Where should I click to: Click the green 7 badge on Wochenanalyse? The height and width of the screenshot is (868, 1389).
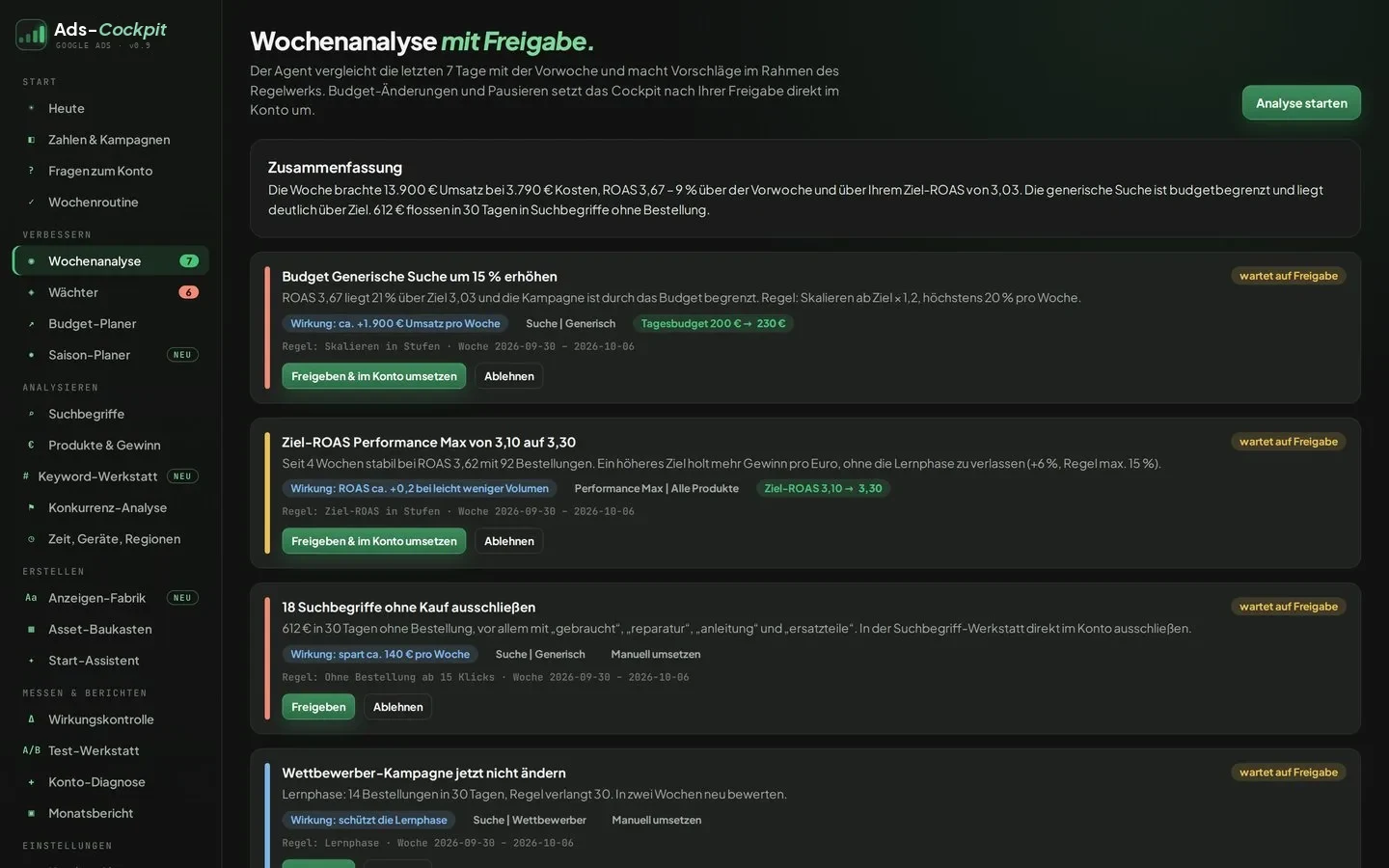[189, 261]
